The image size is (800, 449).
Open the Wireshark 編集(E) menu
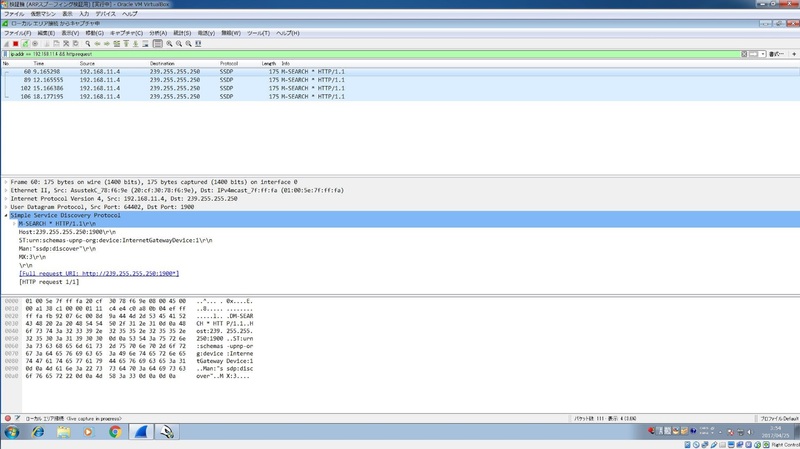click(46, 33)
